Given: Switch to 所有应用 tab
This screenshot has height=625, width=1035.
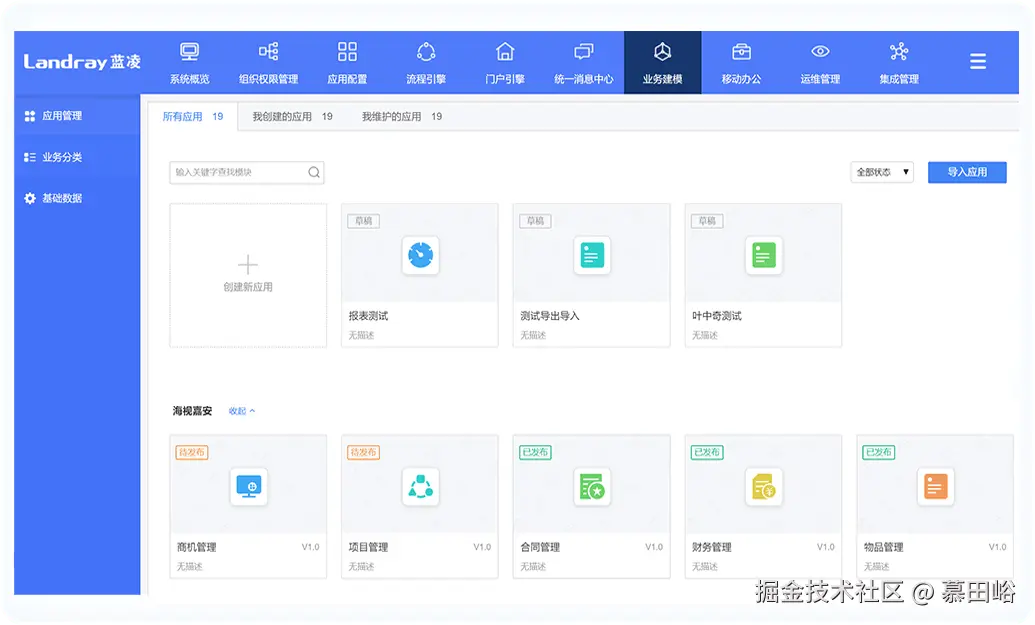Looking at the screenshot, I should pos(193,117).
